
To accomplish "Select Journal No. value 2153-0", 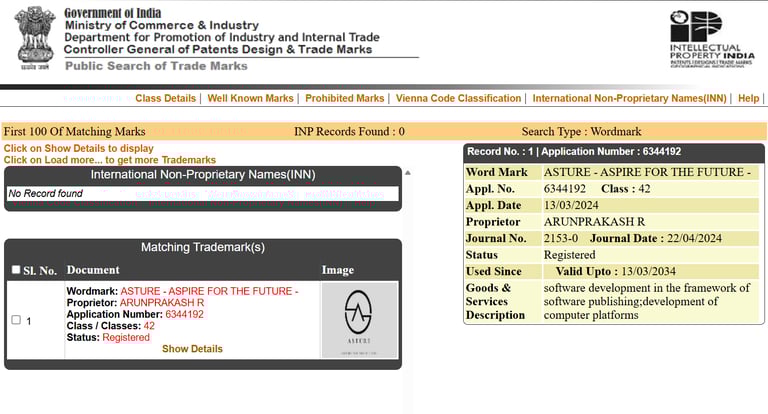I will click(561, 239).
